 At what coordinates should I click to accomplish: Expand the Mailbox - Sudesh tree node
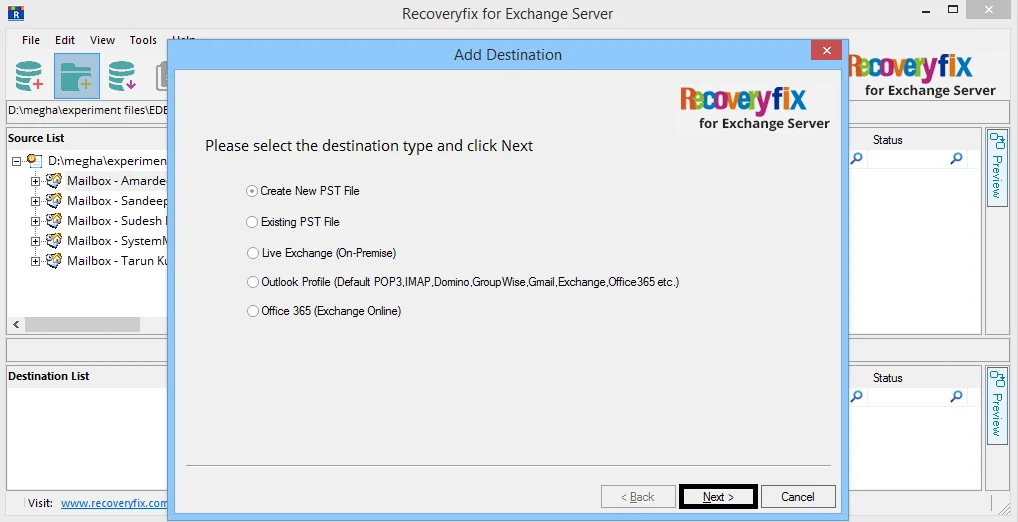(36, 221)
